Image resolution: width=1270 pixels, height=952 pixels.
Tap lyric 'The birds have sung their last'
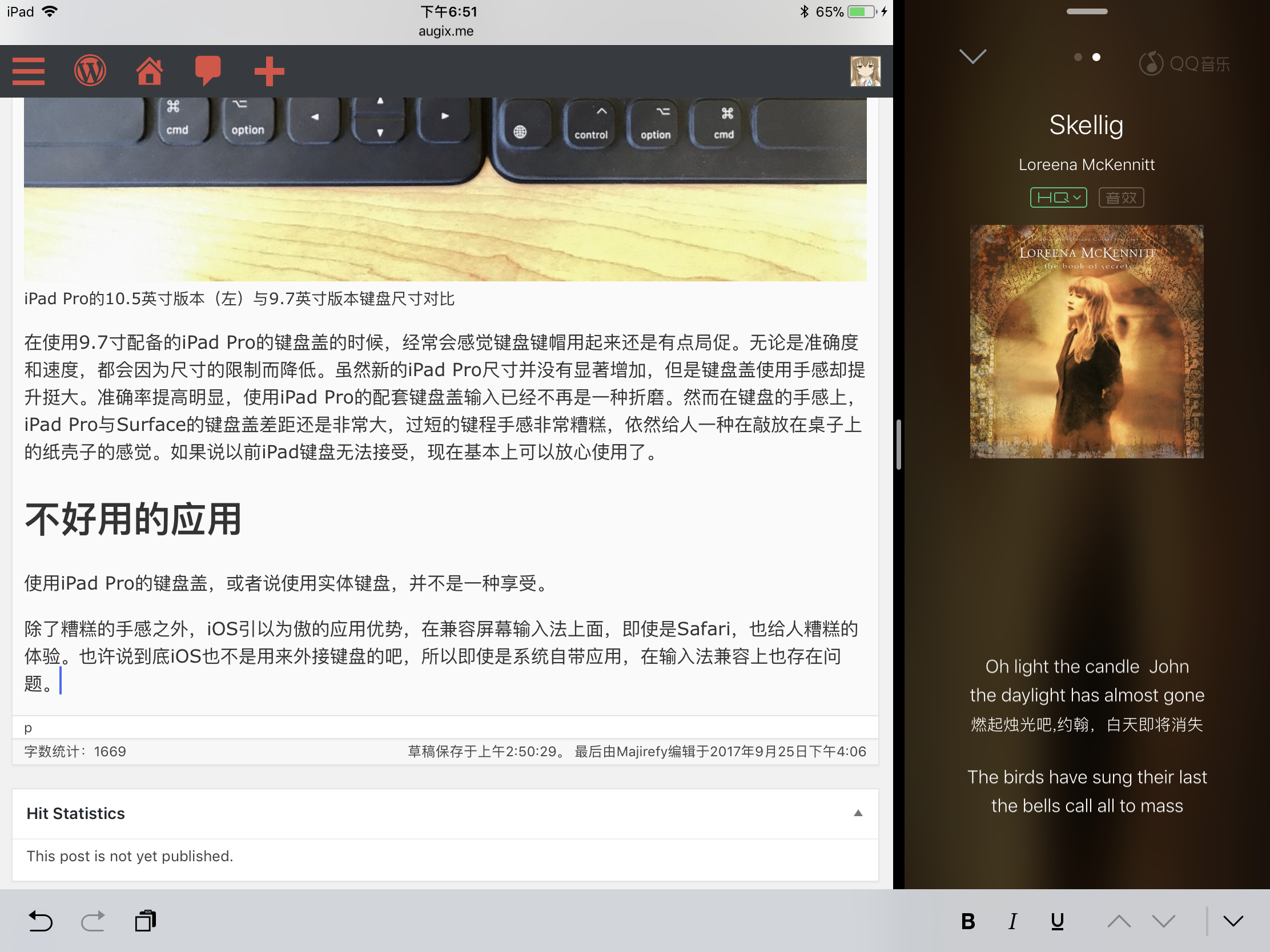1087,777
